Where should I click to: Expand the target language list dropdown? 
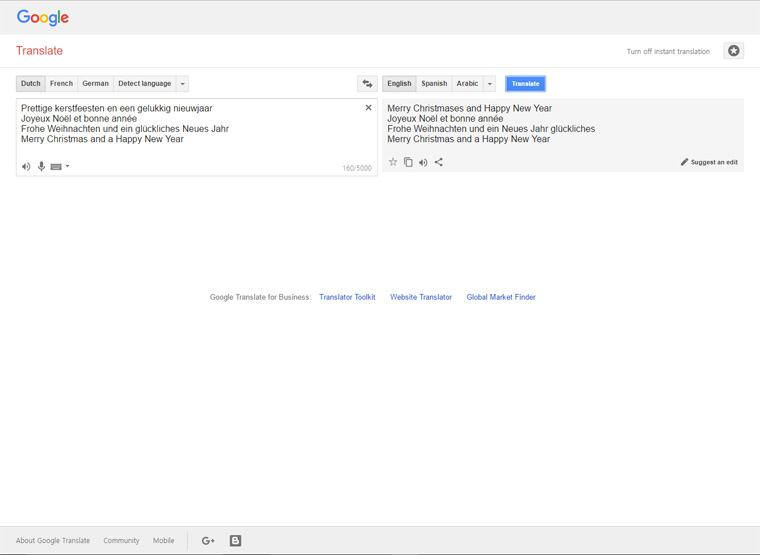(x=490, y=84)
